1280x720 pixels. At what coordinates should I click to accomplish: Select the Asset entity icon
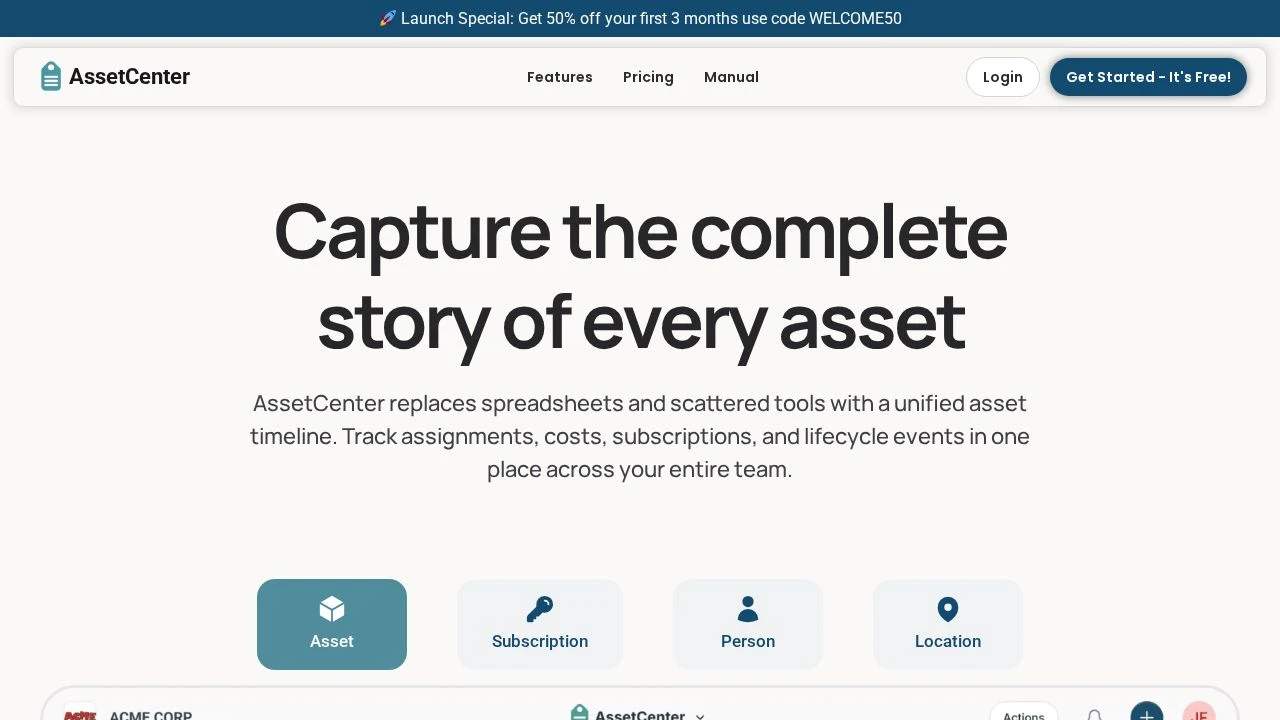click(x=331, y=610)
